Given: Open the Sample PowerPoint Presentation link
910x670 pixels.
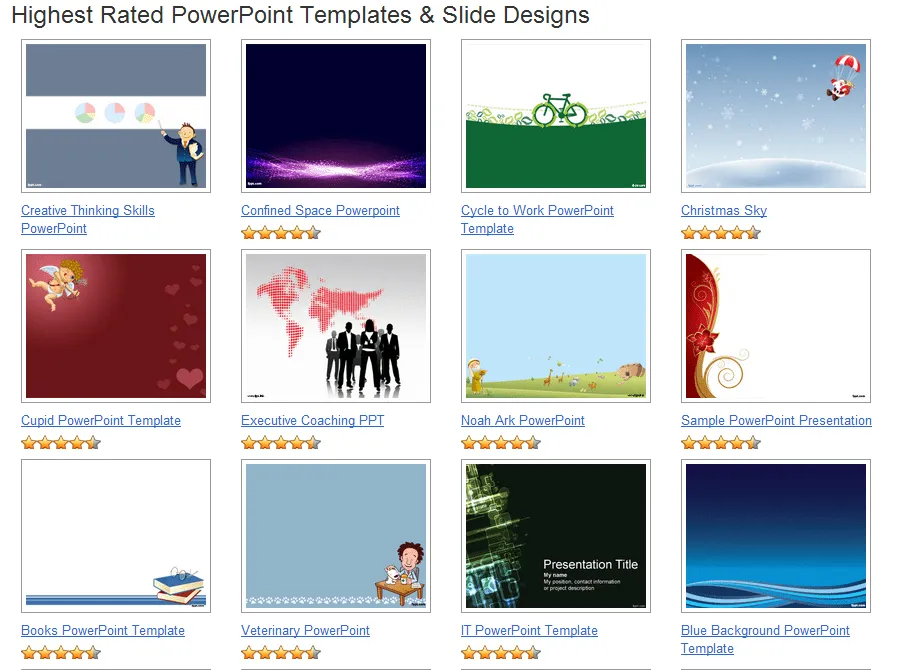Looking at the screenshot, I should 776,421.
